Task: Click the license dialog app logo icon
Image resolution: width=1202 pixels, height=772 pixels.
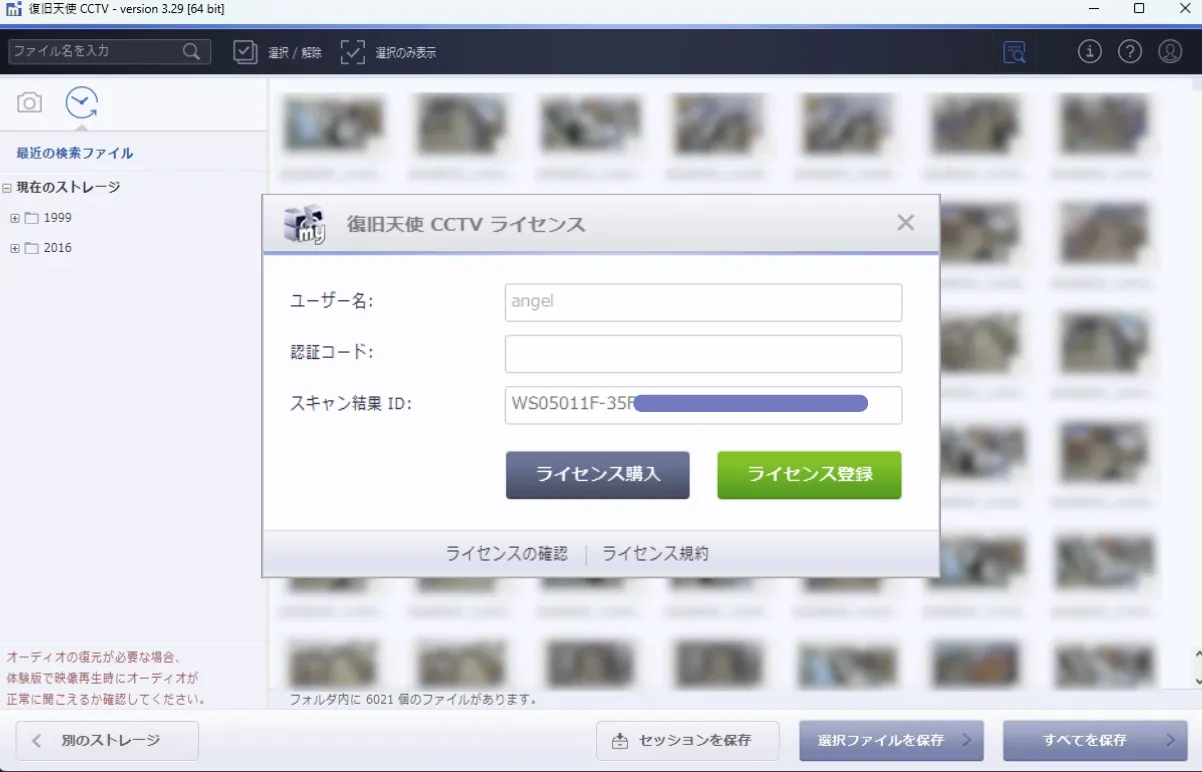Action: coord(305,224)
